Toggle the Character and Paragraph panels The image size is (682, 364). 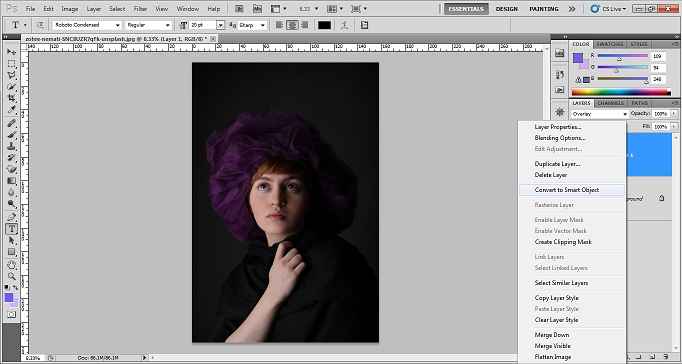click(364, 25)
